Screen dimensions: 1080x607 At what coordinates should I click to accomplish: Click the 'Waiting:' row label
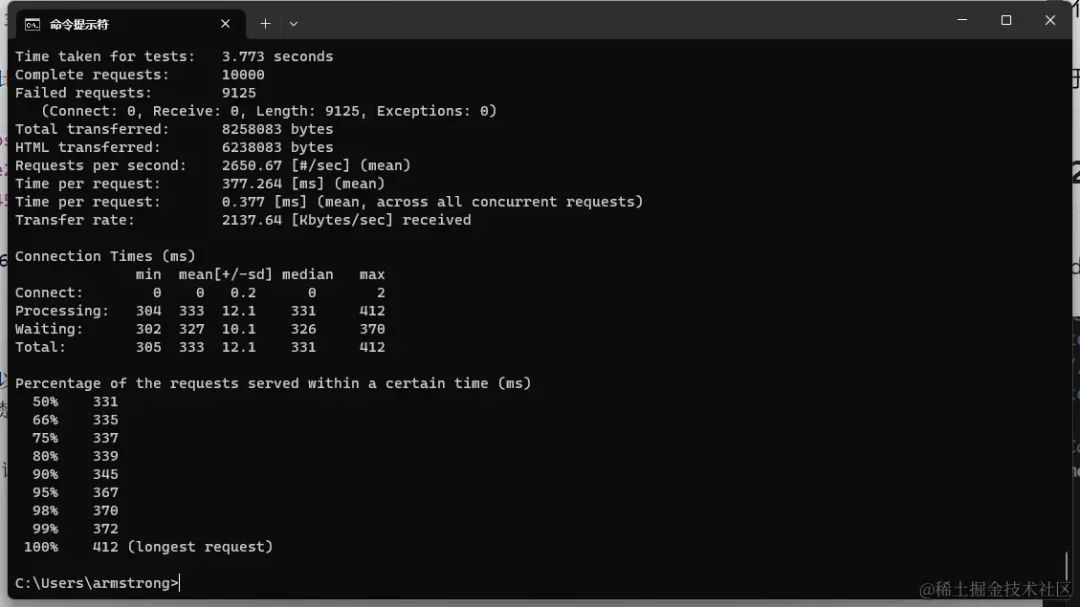[x=49, y=329]
